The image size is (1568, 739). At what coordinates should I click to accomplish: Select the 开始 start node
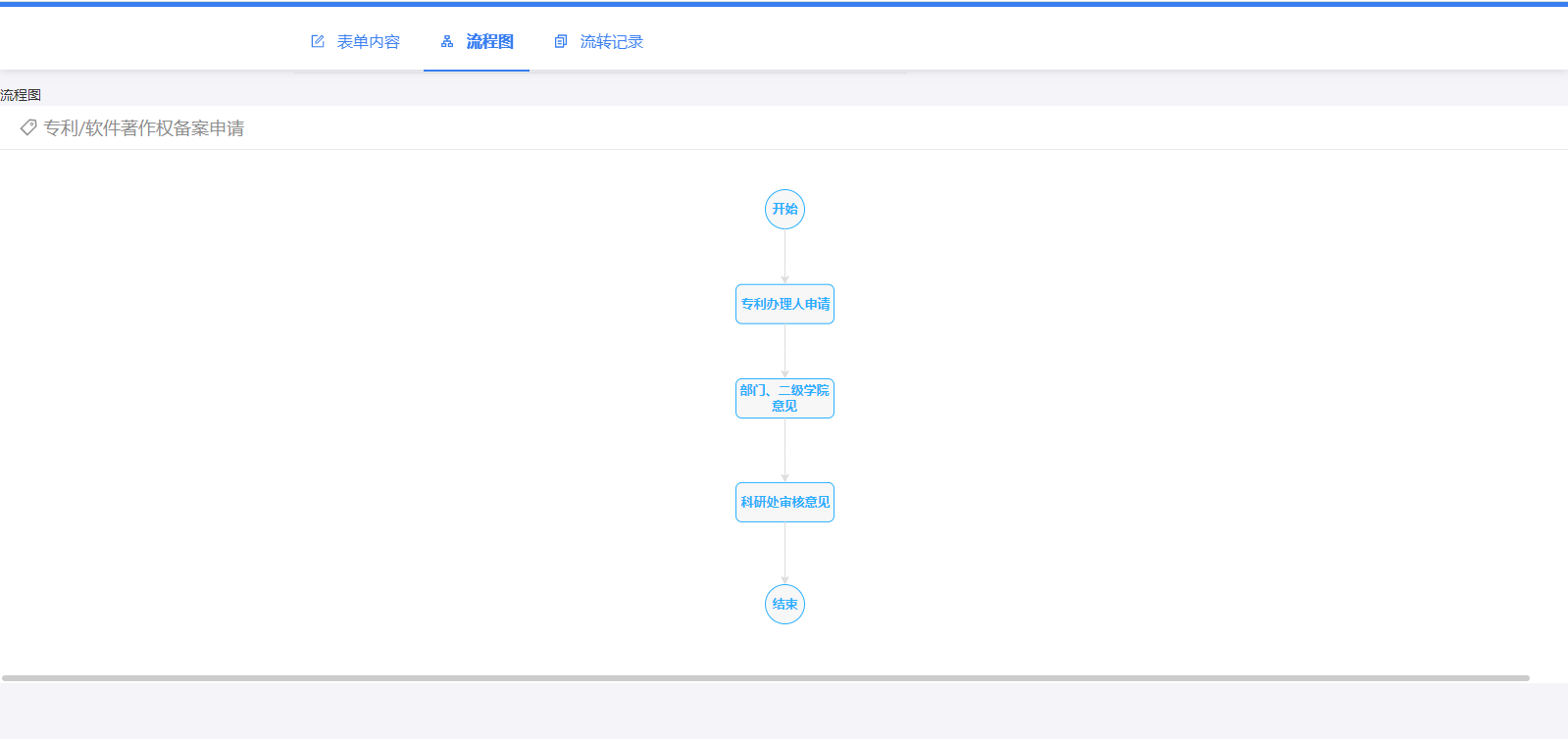click(784, 209)
